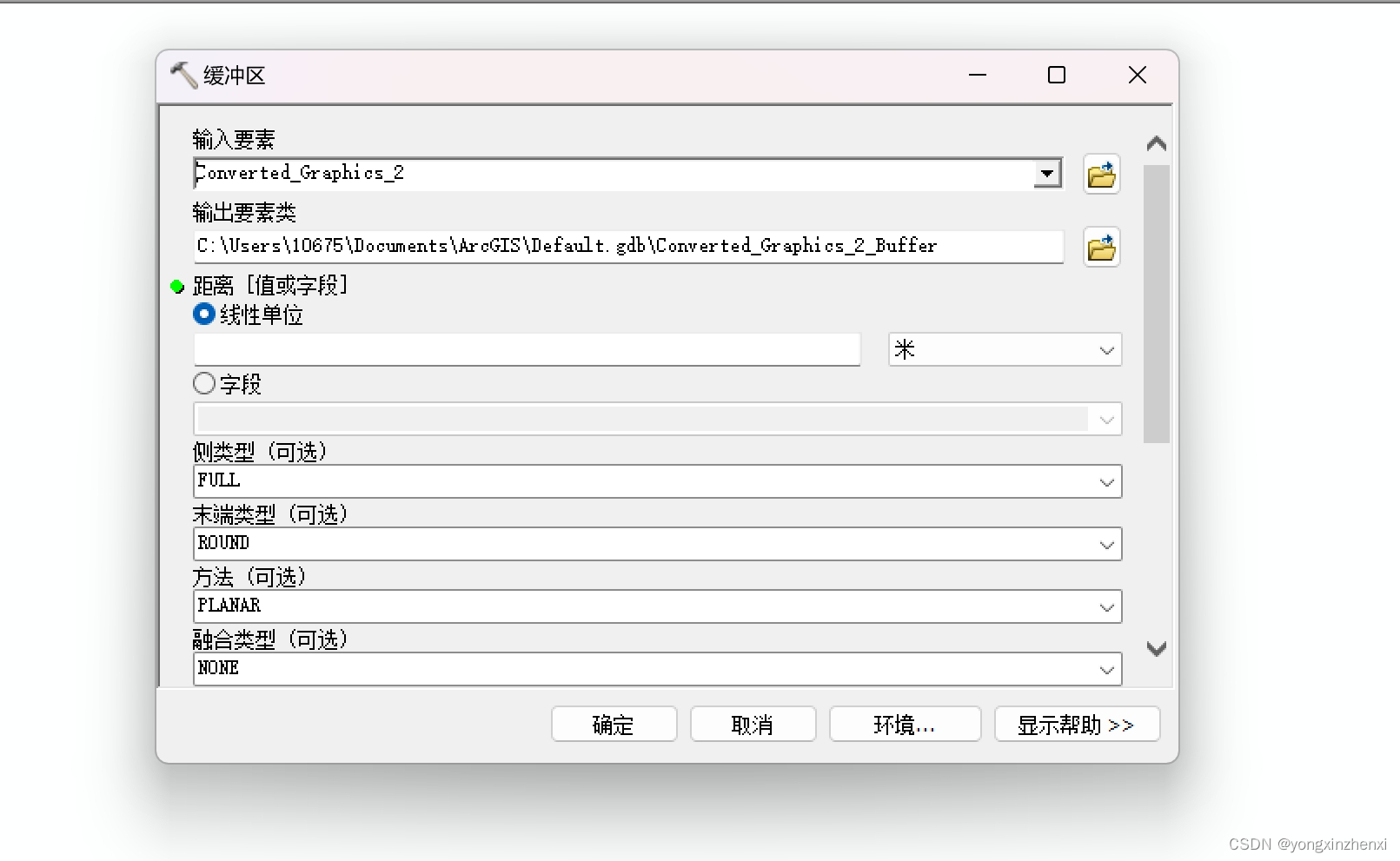Click the hammer tool icon in title bar
1400x861 pixels.
point(183,76)
